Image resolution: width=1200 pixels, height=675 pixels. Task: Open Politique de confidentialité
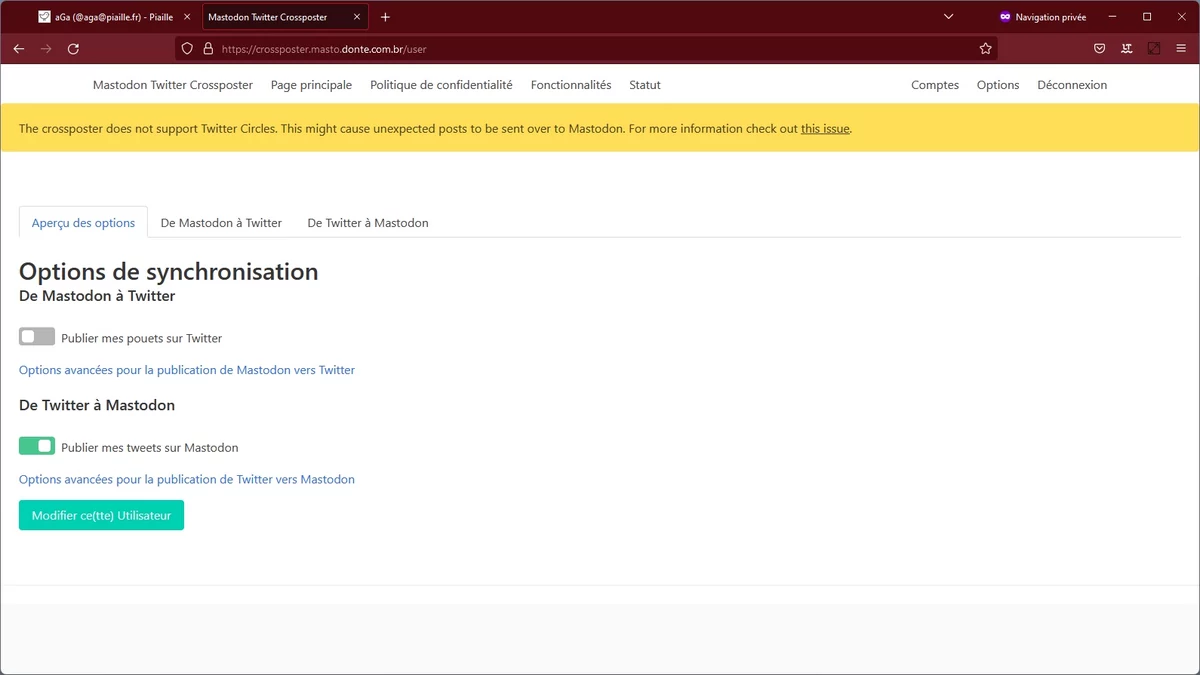coord(441,85)
